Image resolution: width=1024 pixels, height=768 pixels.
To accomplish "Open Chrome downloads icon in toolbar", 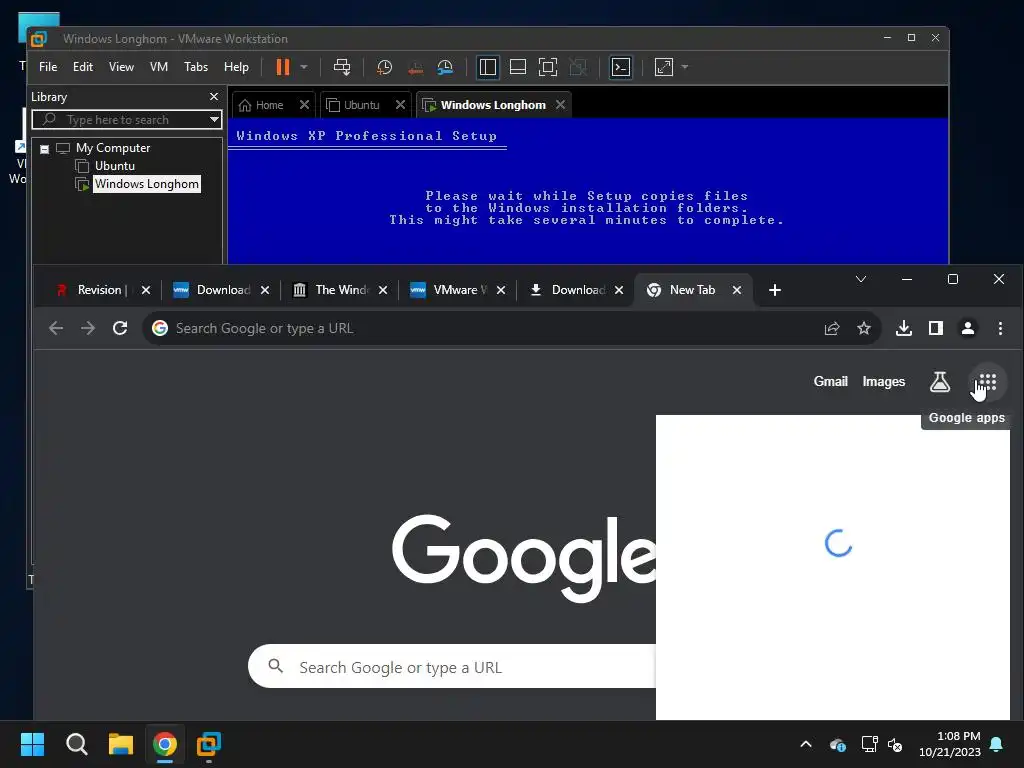I will [x=904, y=328].
